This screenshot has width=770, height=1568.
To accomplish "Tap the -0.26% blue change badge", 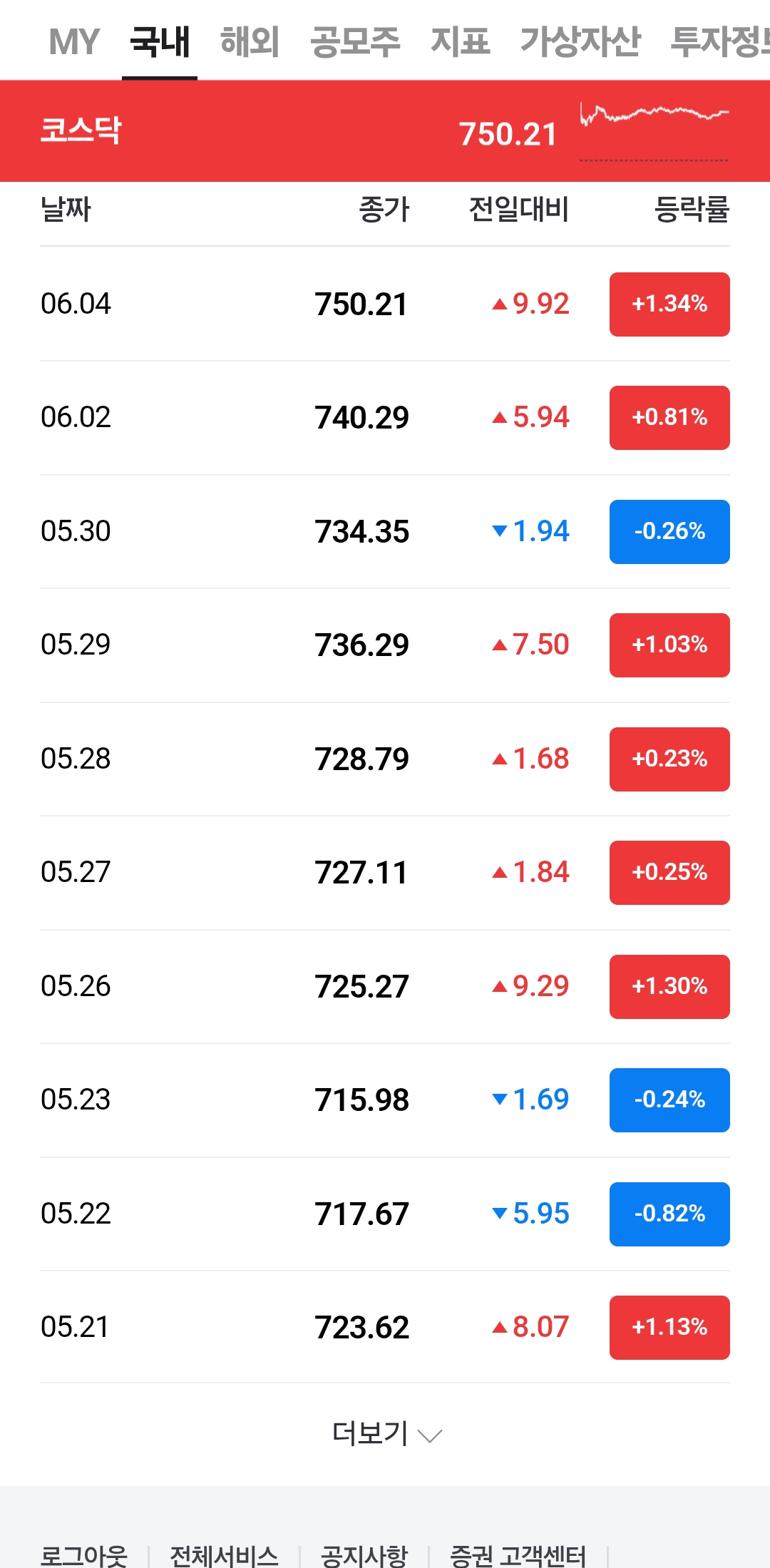I will (669, 532).
